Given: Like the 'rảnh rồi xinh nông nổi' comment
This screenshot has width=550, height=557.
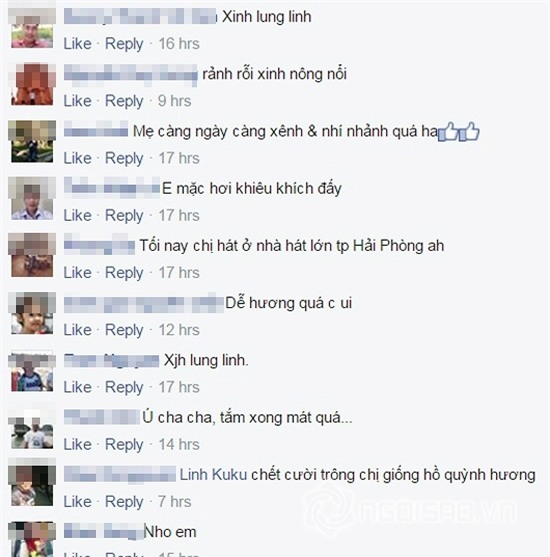Looking at the screenshot, I should 77,101.
